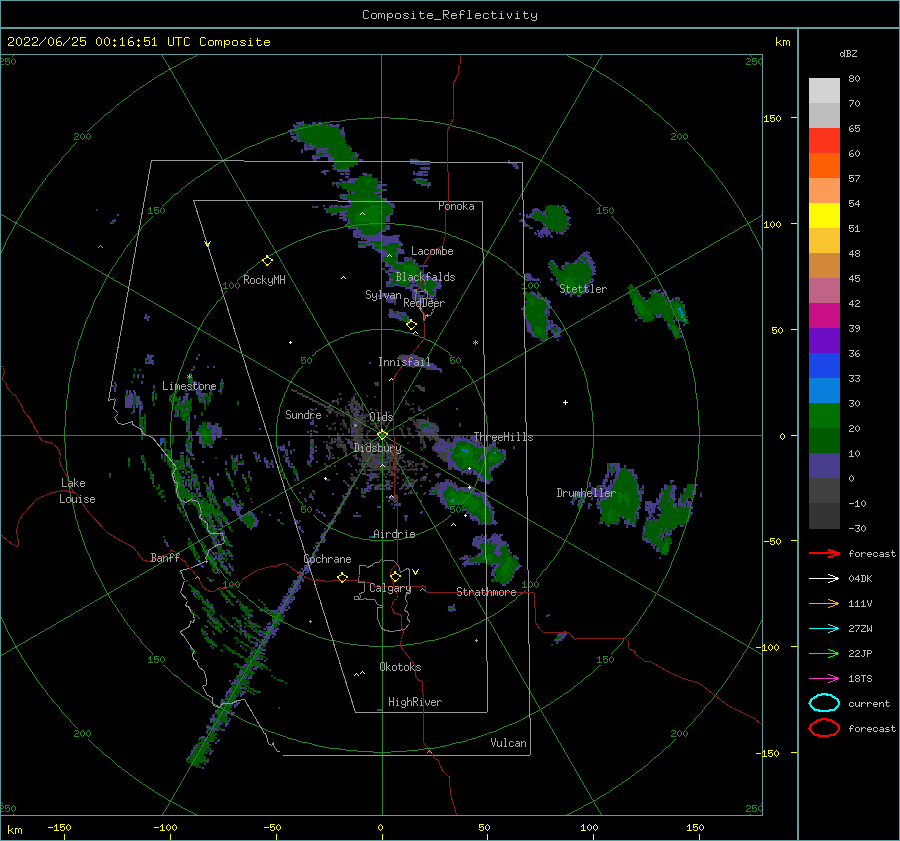900x841 pixels.
Task: Click the RockyMH map label
Action: tap(264, 280)
